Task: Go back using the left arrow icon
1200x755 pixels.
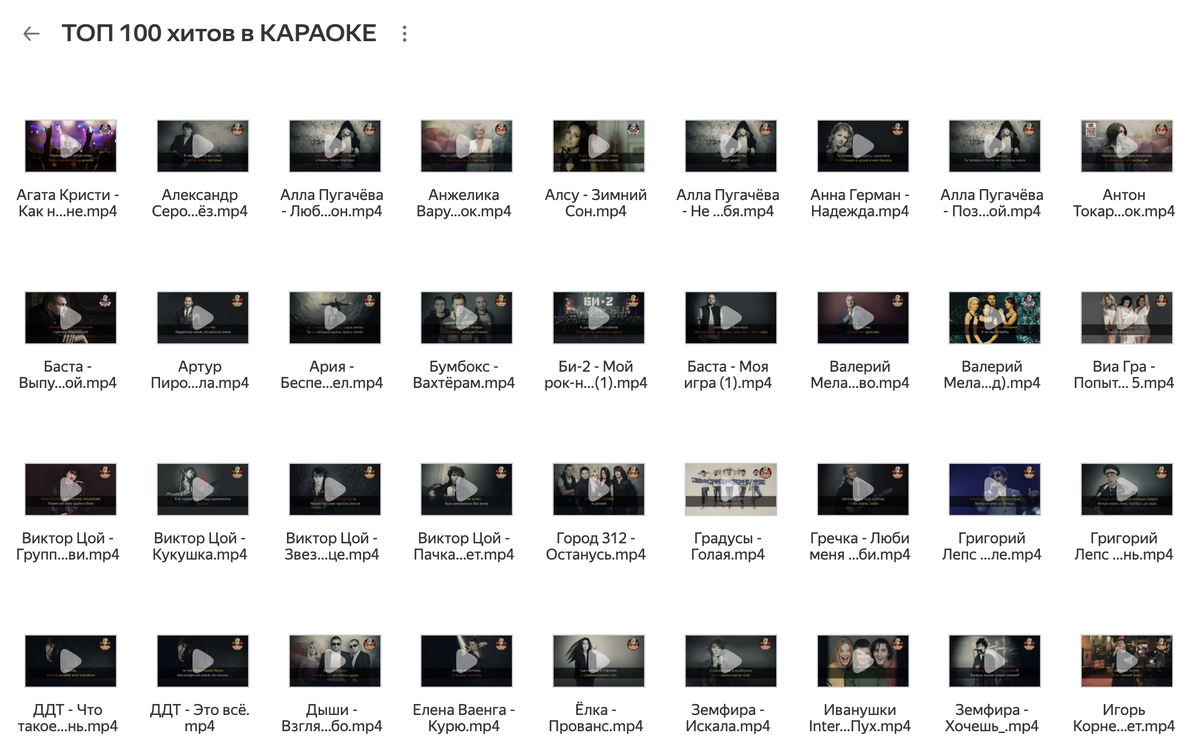Action: [x=31, y=34]
